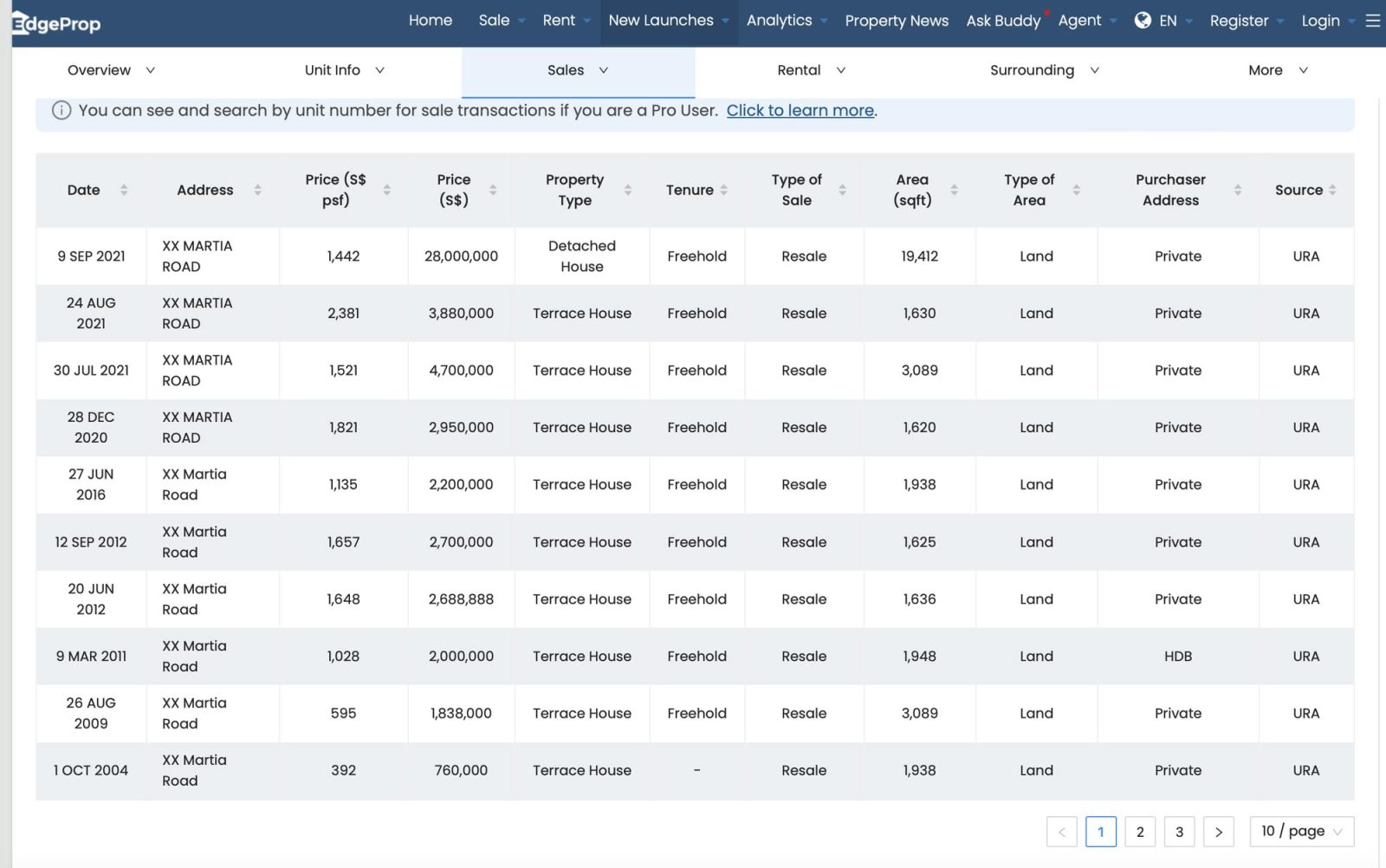Sort by Property Type column

628,190
